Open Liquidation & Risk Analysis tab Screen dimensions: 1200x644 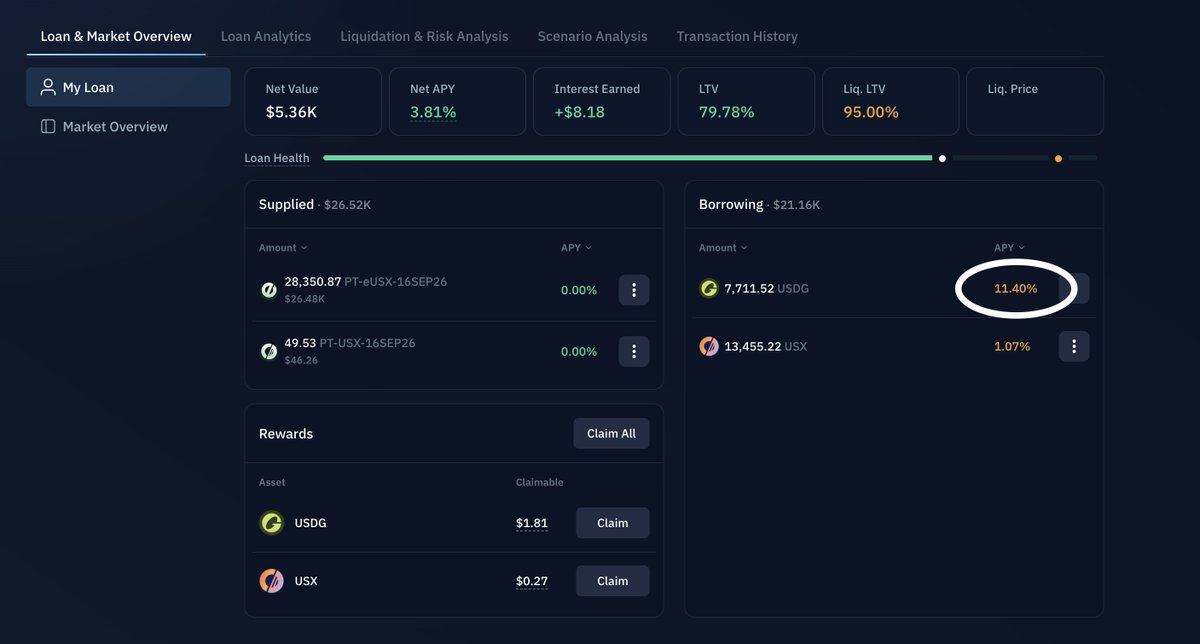(x=424, y=36)
